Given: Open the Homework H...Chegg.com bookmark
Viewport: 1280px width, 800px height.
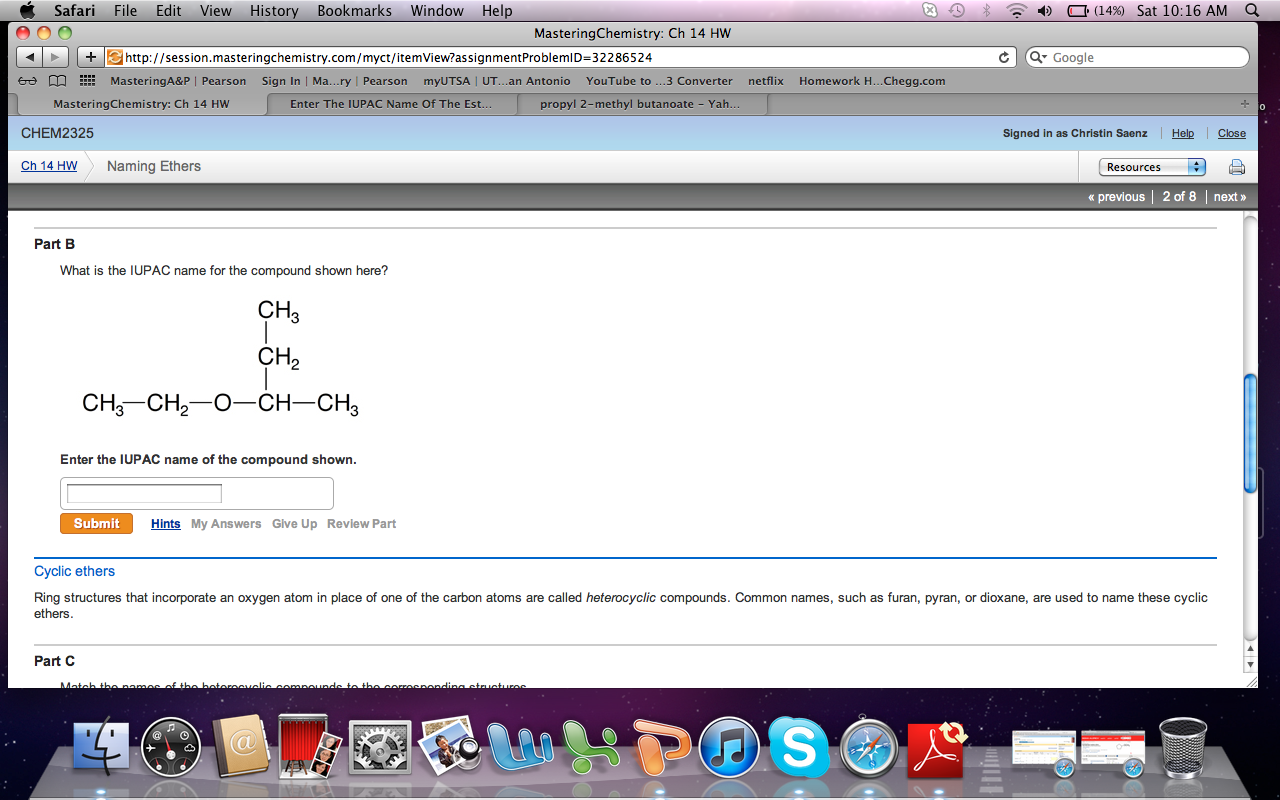Looking at the screenshot, I should [x=872, y=81].
